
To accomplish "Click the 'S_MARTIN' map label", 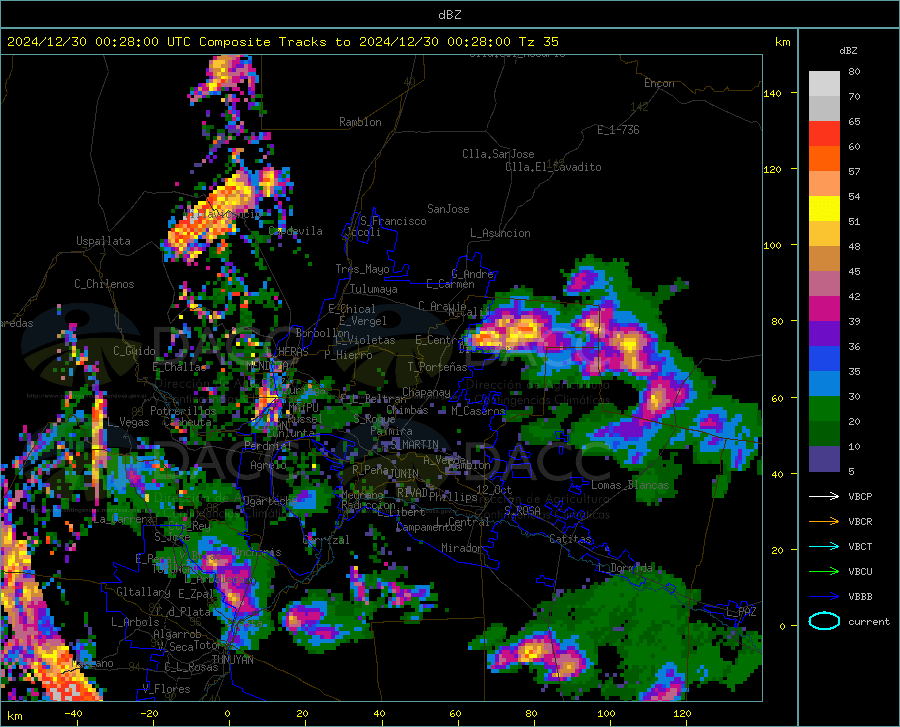I will 414,445.
